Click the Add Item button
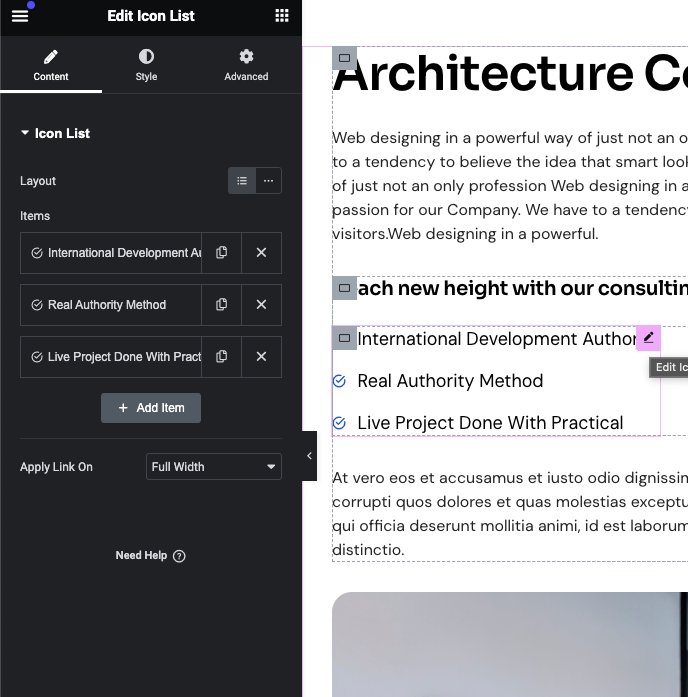Image resolution: width=688 pixels, height=697 pixels. (x=151, y=408)
